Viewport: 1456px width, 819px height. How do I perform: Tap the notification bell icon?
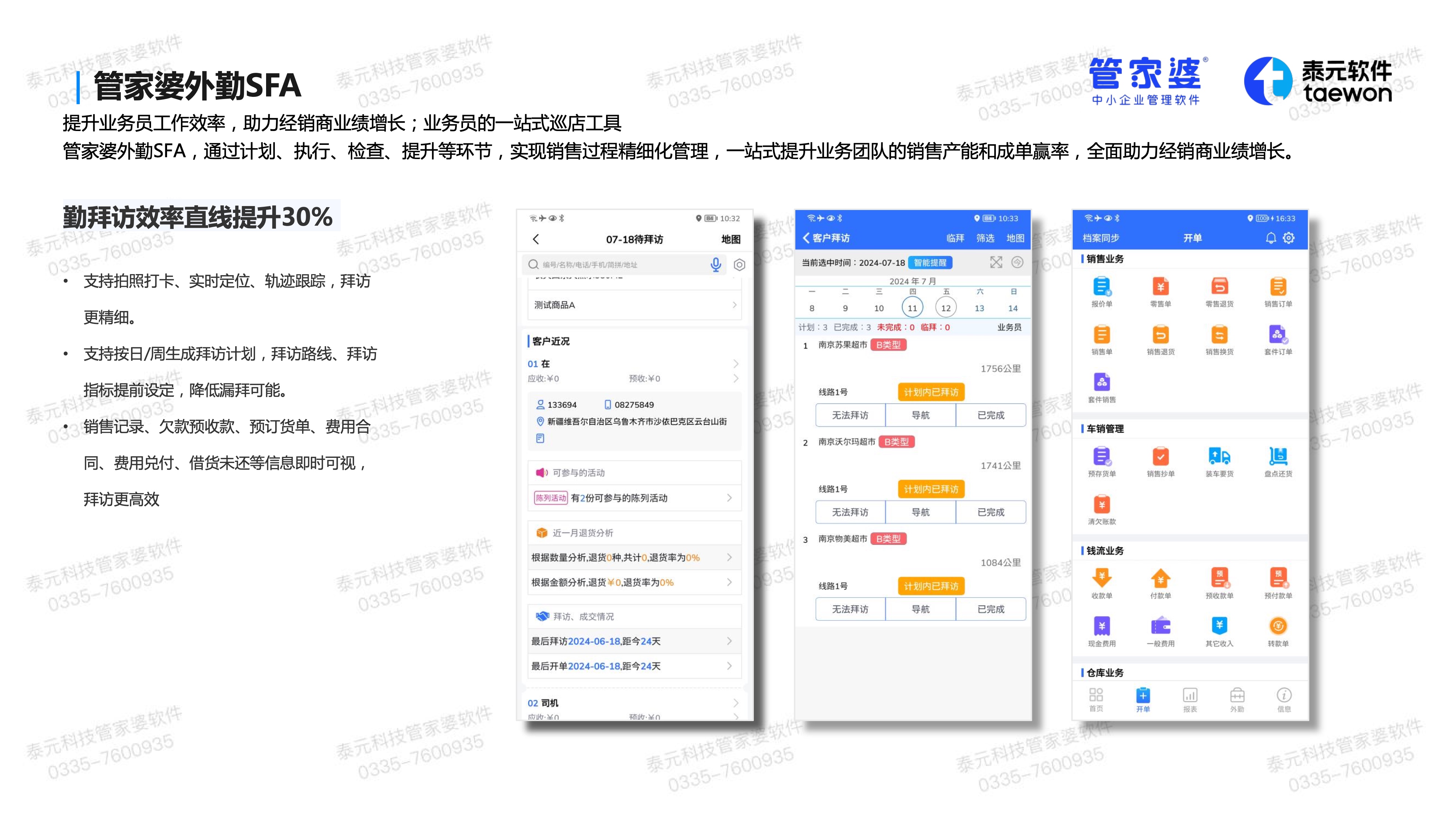click(x=1271, y=238)
